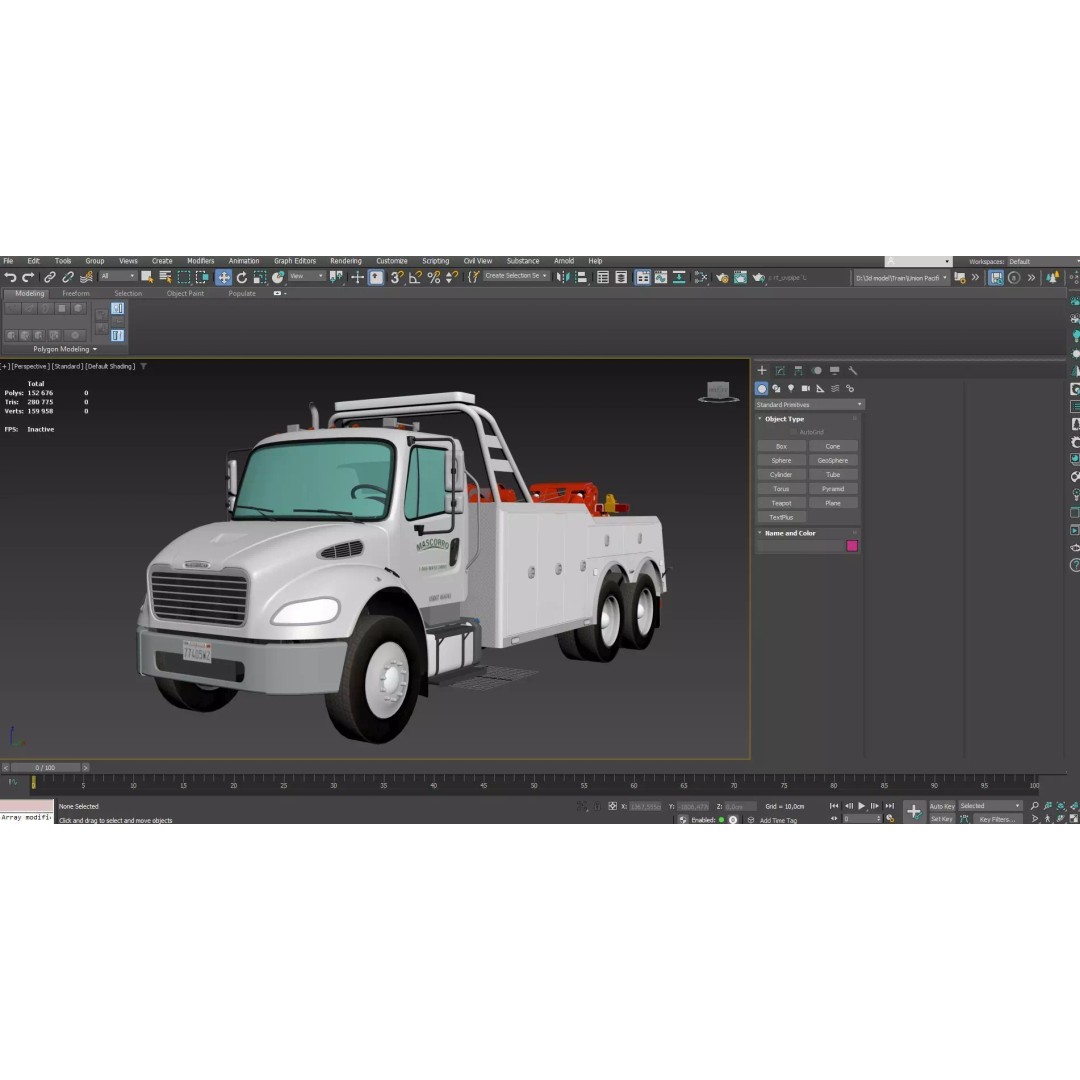
Task: Open the Scene Explorer icon
Action: 603,278
